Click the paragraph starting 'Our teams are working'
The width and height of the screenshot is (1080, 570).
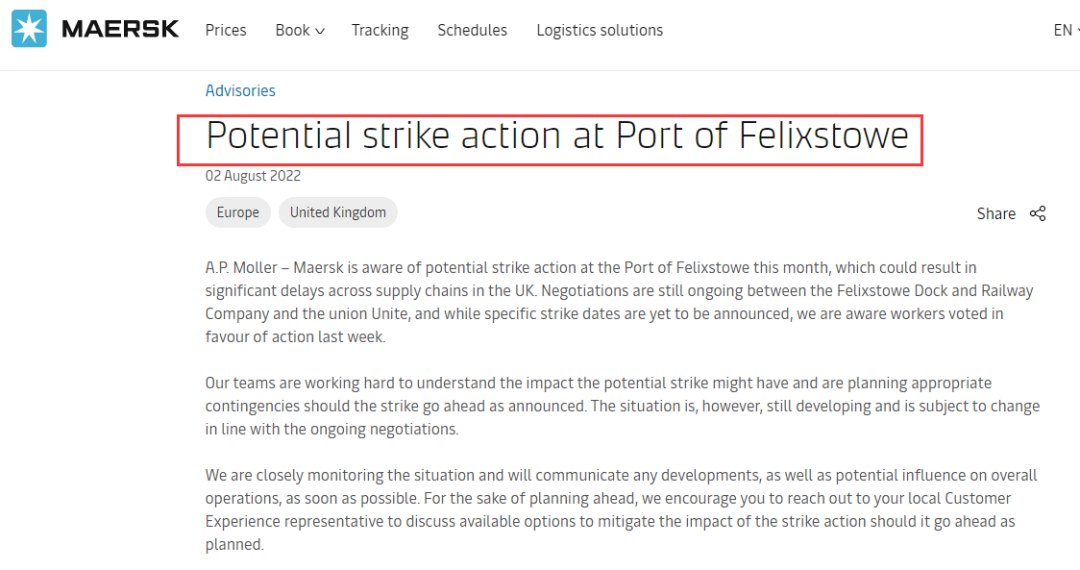click(623, 406)
